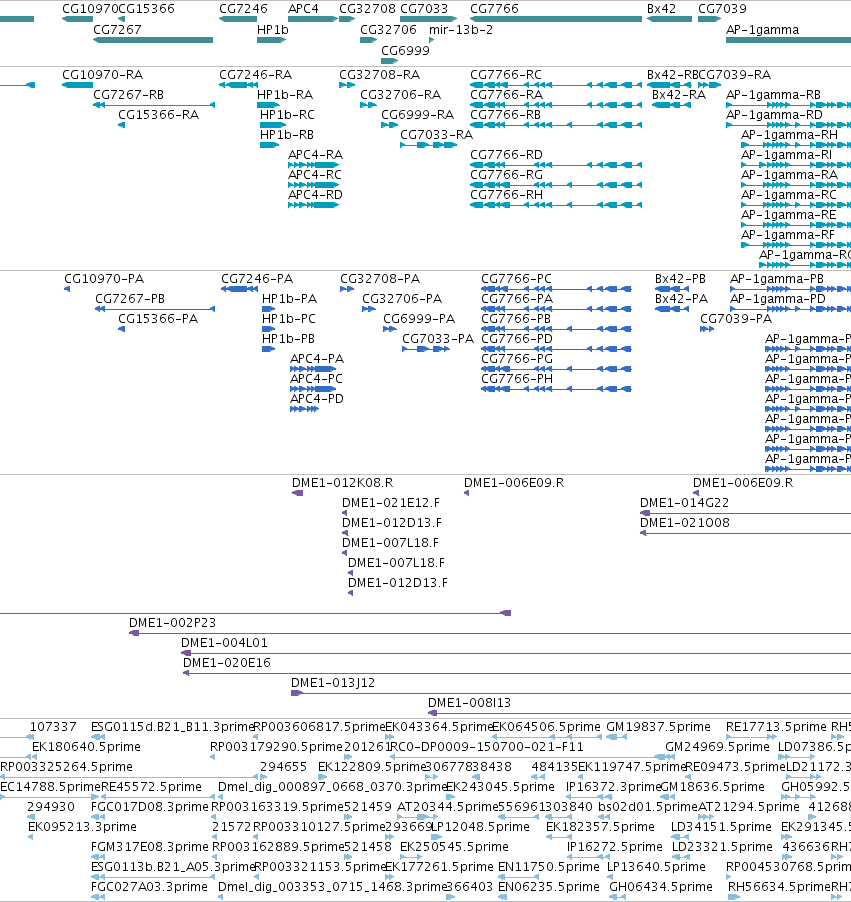Click transcript APC4-RD
The image size is (851, 902).
pyautogui.click(x=315, y=195)
